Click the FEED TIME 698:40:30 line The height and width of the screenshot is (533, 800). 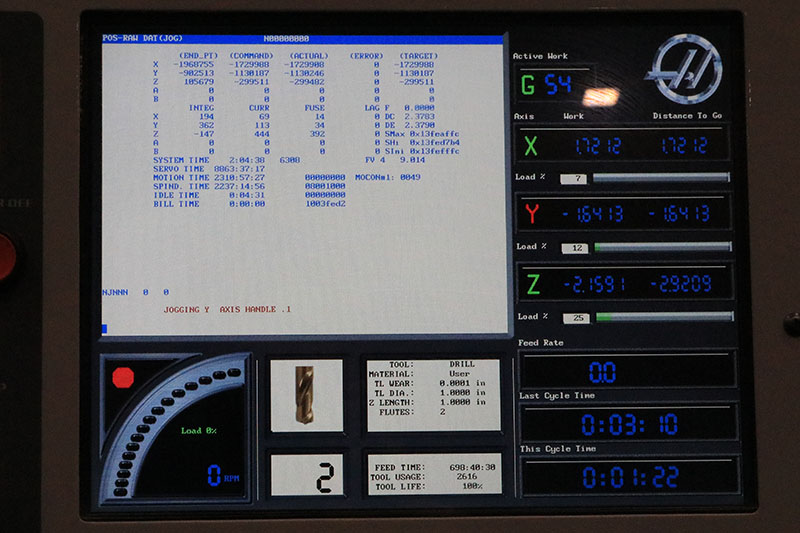(435, 467)
